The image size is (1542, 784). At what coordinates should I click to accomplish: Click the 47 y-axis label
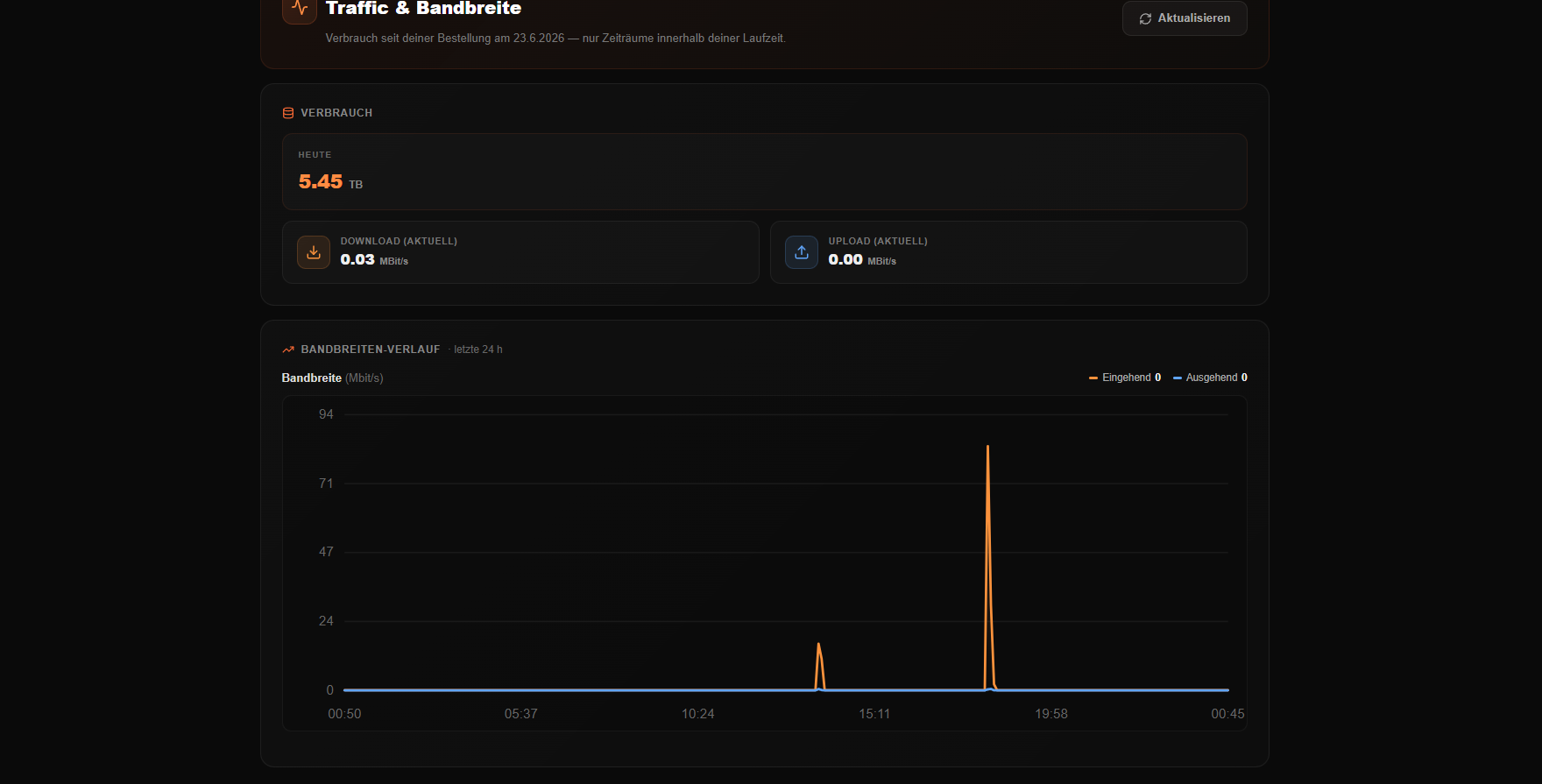[x=326, y=552]
